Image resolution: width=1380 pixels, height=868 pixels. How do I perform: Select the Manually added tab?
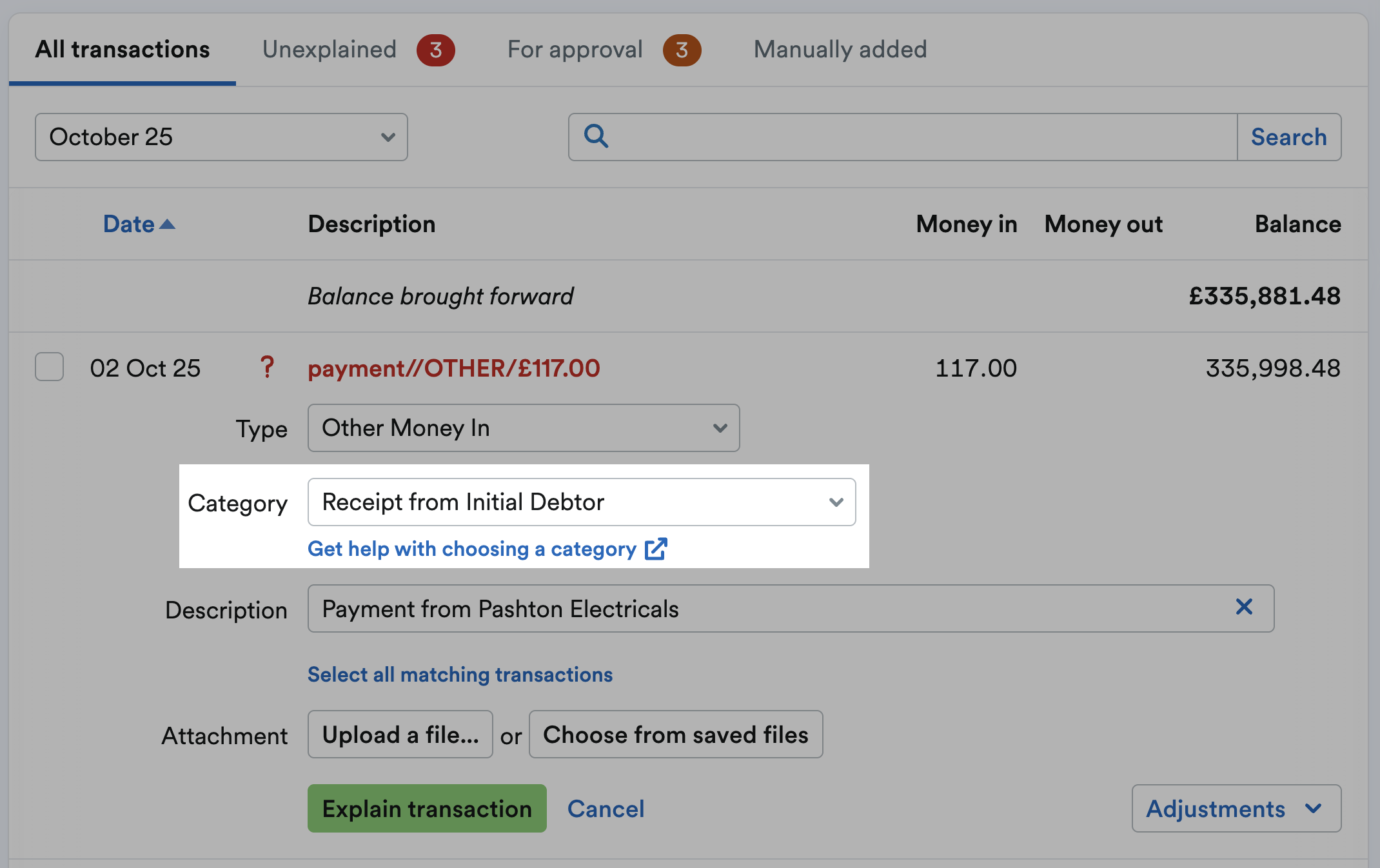840,50
